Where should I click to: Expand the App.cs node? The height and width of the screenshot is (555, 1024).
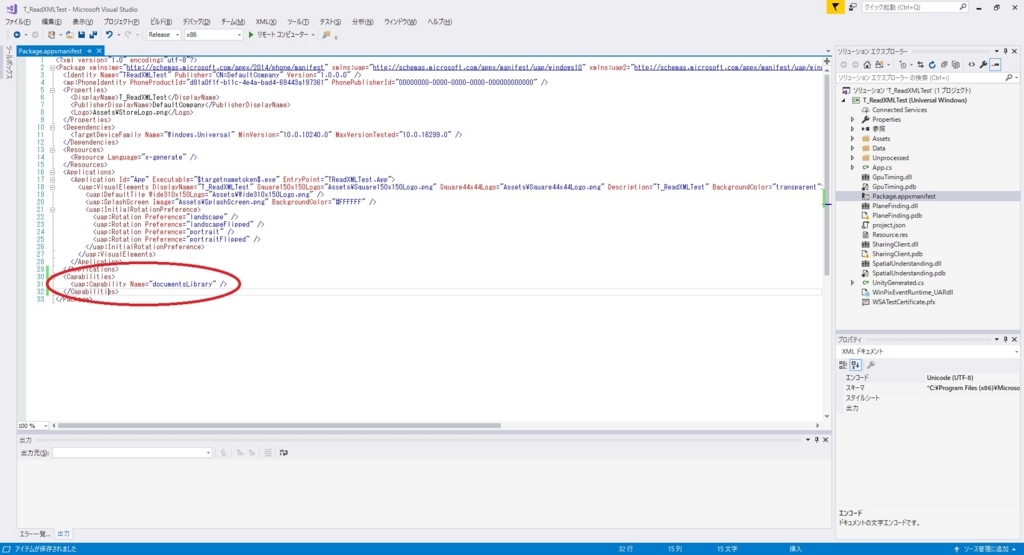click(852, 168)
